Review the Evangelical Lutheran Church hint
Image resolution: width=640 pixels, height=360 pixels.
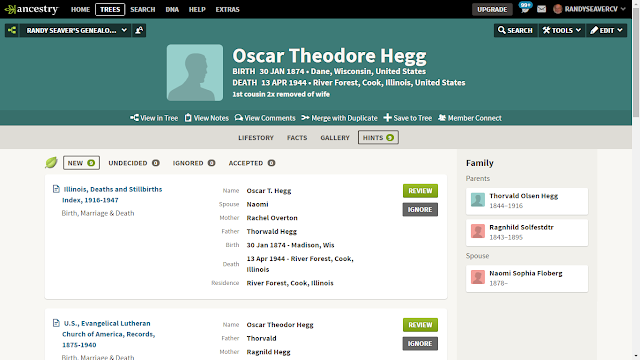[420, 324]
